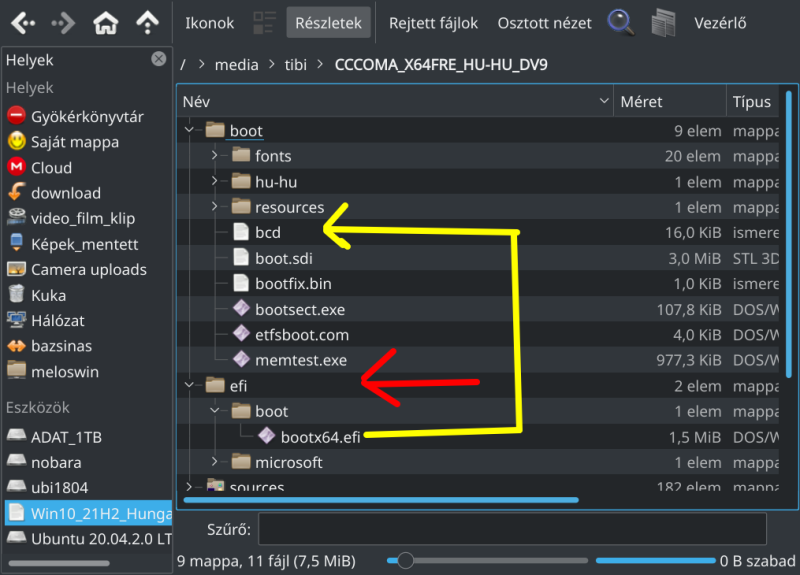Toggle the Részletek view button
800x575 pixels.
point(328,23)
